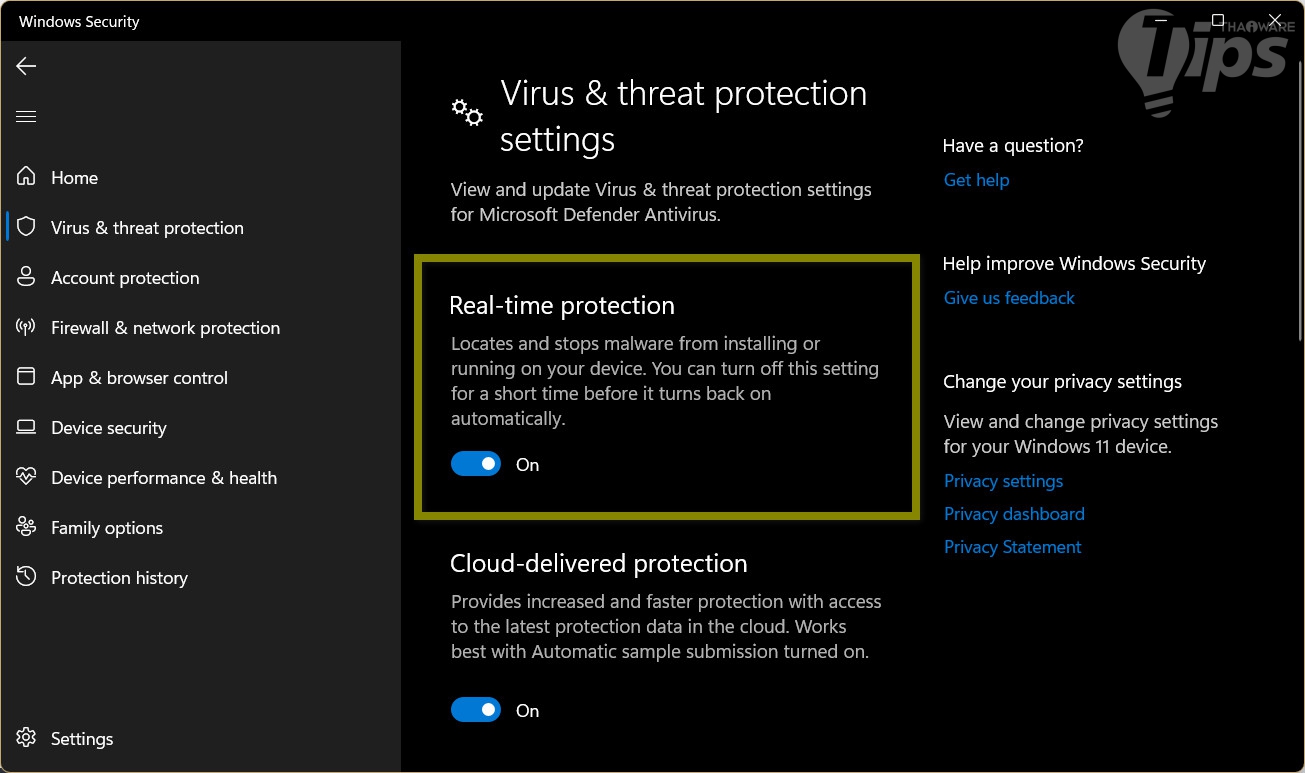
Task: Click the Home house icon
Action: pos(26,178)
